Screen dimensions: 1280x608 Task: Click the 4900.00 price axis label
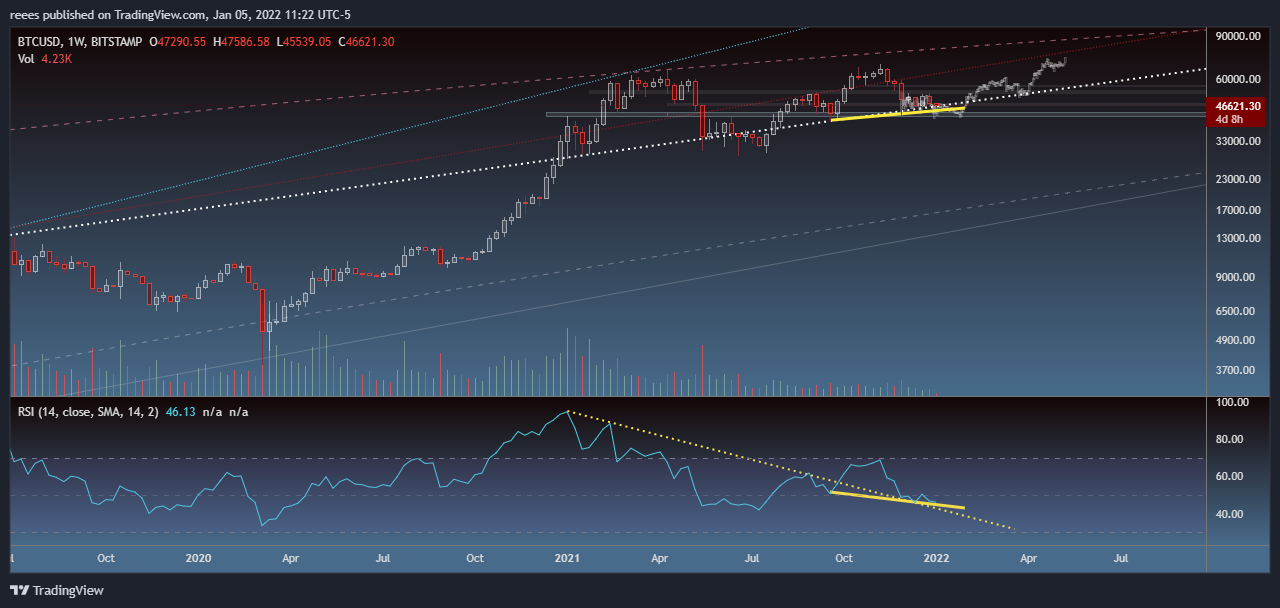click(x=1236, y=341)
